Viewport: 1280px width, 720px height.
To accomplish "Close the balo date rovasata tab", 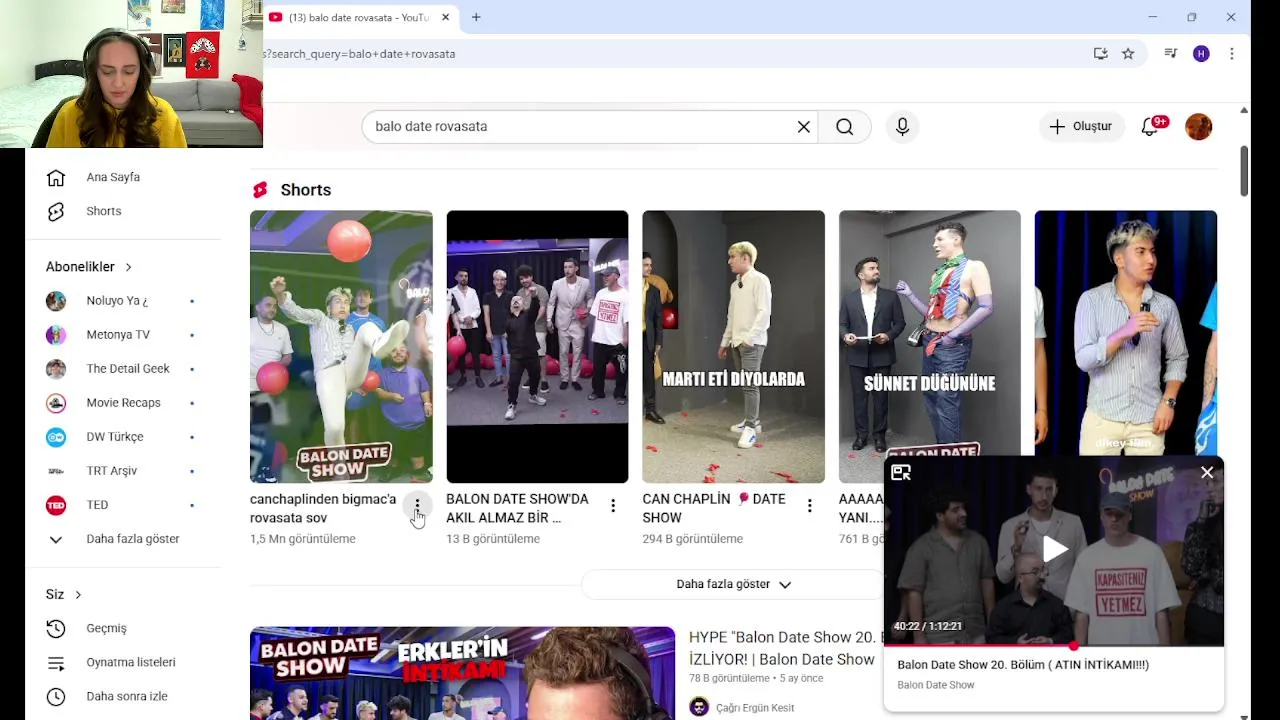I will tap(445, 17).
